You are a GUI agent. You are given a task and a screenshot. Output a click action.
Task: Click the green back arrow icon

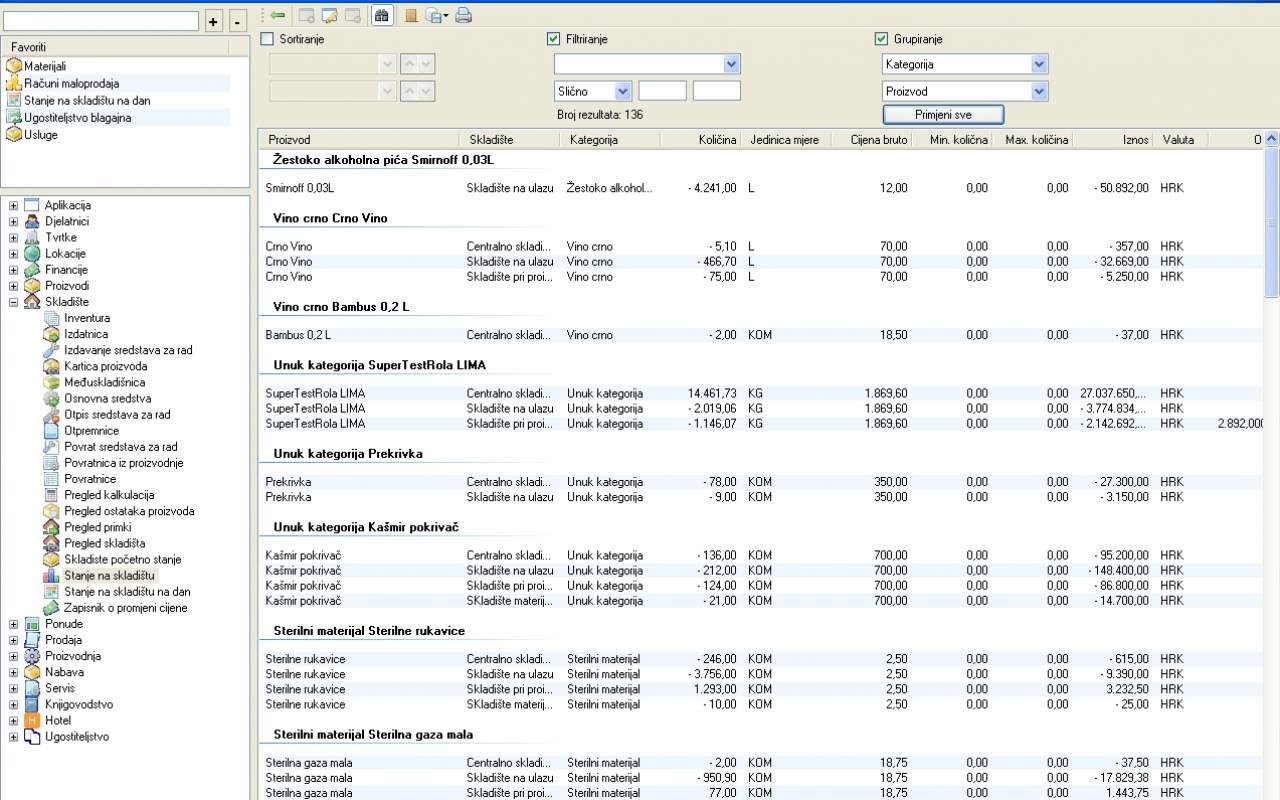278,15
